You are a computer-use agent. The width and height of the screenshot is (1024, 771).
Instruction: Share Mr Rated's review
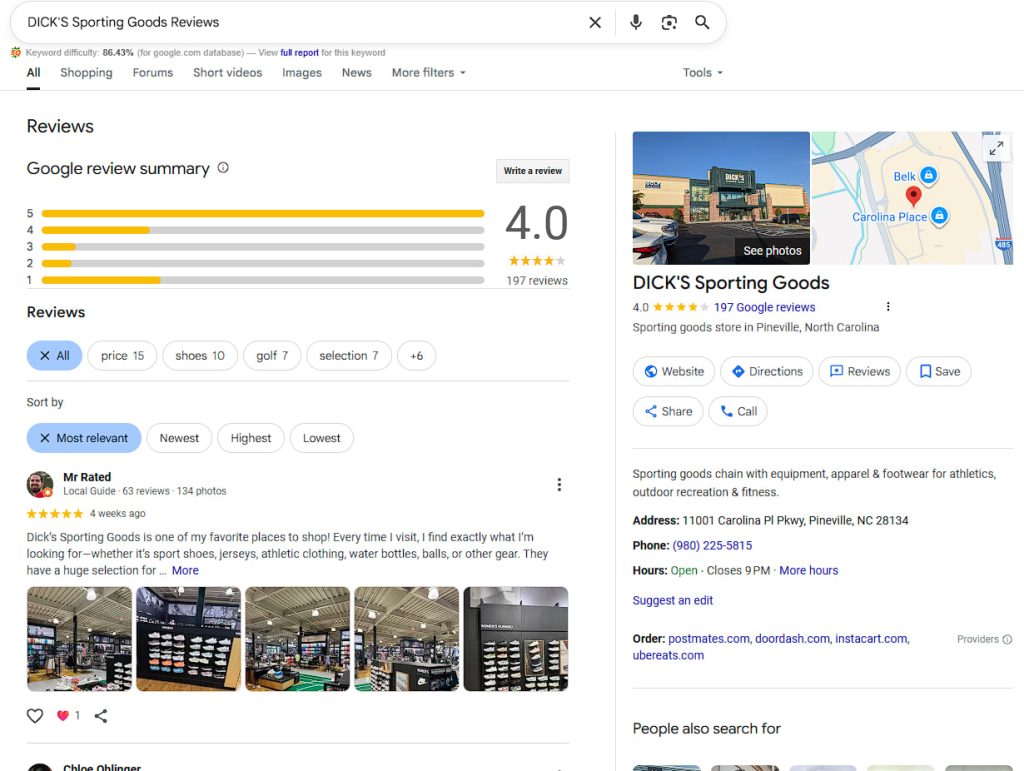tap(101, 716)
